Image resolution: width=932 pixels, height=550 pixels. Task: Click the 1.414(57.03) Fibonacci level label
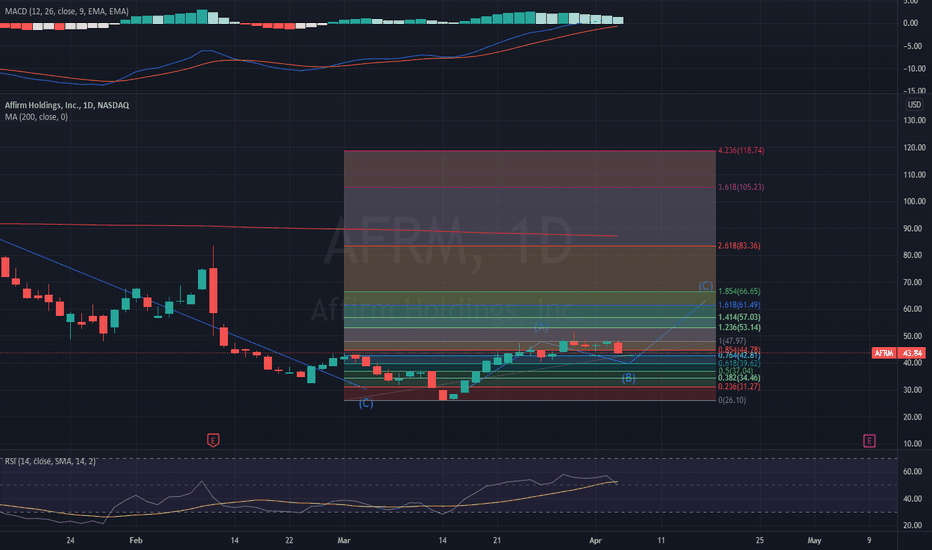click(739, 318)
